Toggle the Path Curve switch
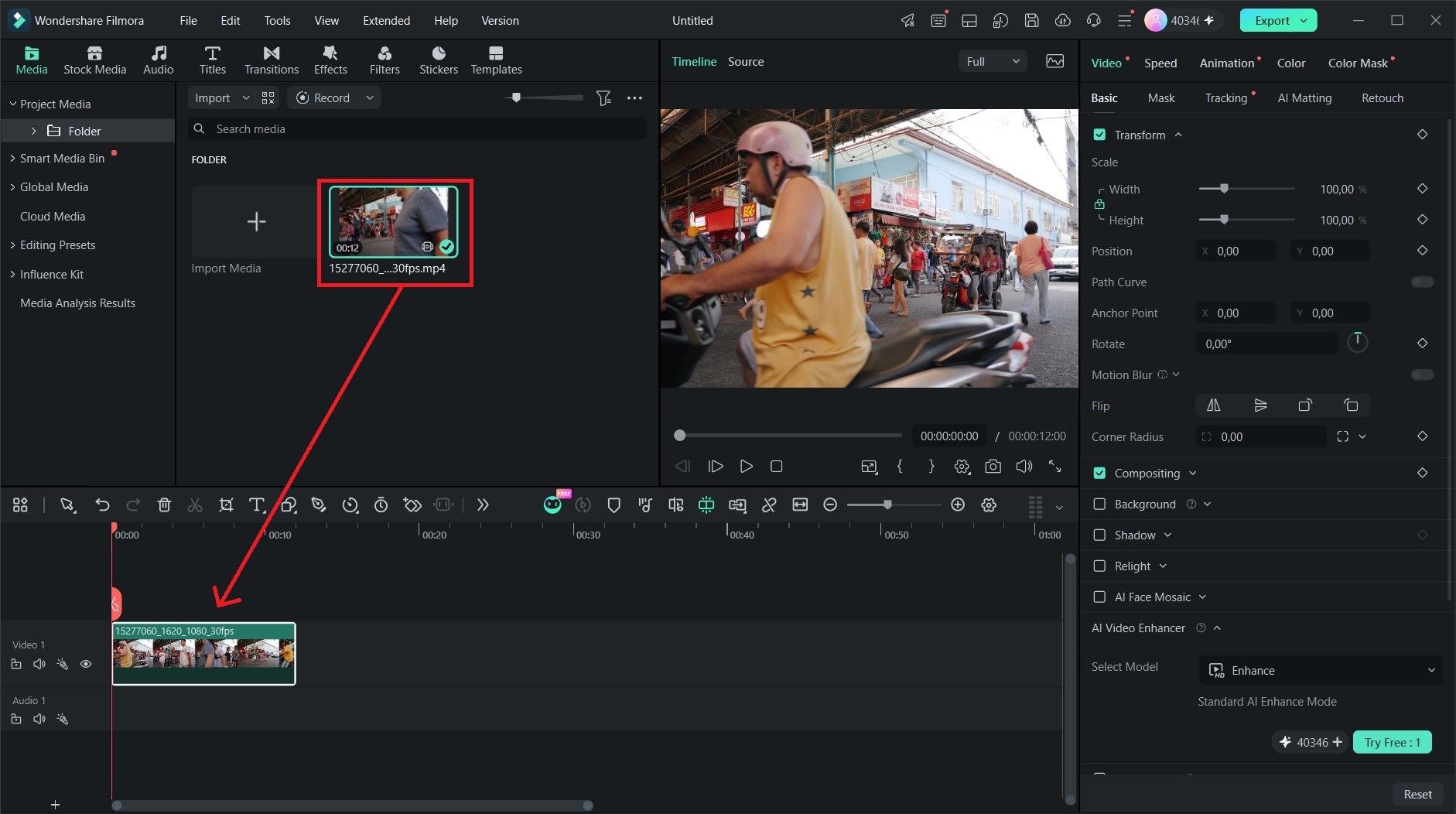Viewport: 1456px width, 814px height. coord(1422,282)
